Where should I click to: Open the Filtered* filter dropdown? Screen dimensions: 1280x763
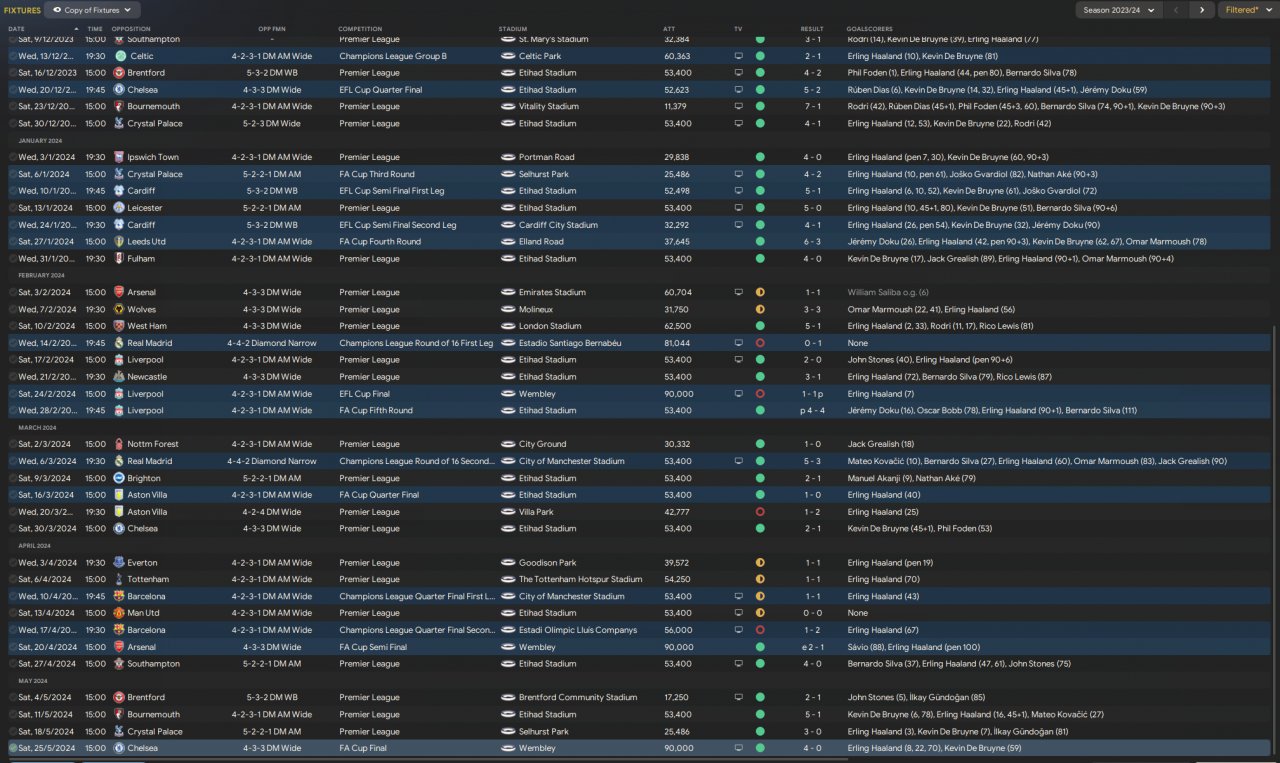tap(1247, 10)
